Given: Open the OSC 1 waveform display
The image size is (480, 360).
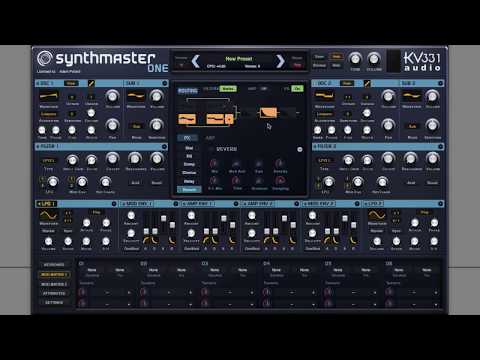Looking at the screenshot, I should pos(49,96).
